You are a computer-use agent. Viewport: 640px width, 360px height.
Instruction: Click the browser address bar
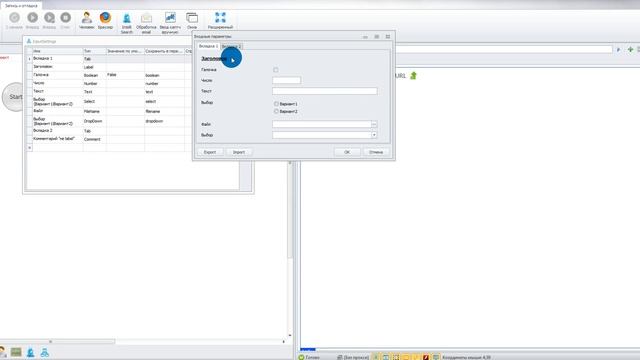pos(504,49)
